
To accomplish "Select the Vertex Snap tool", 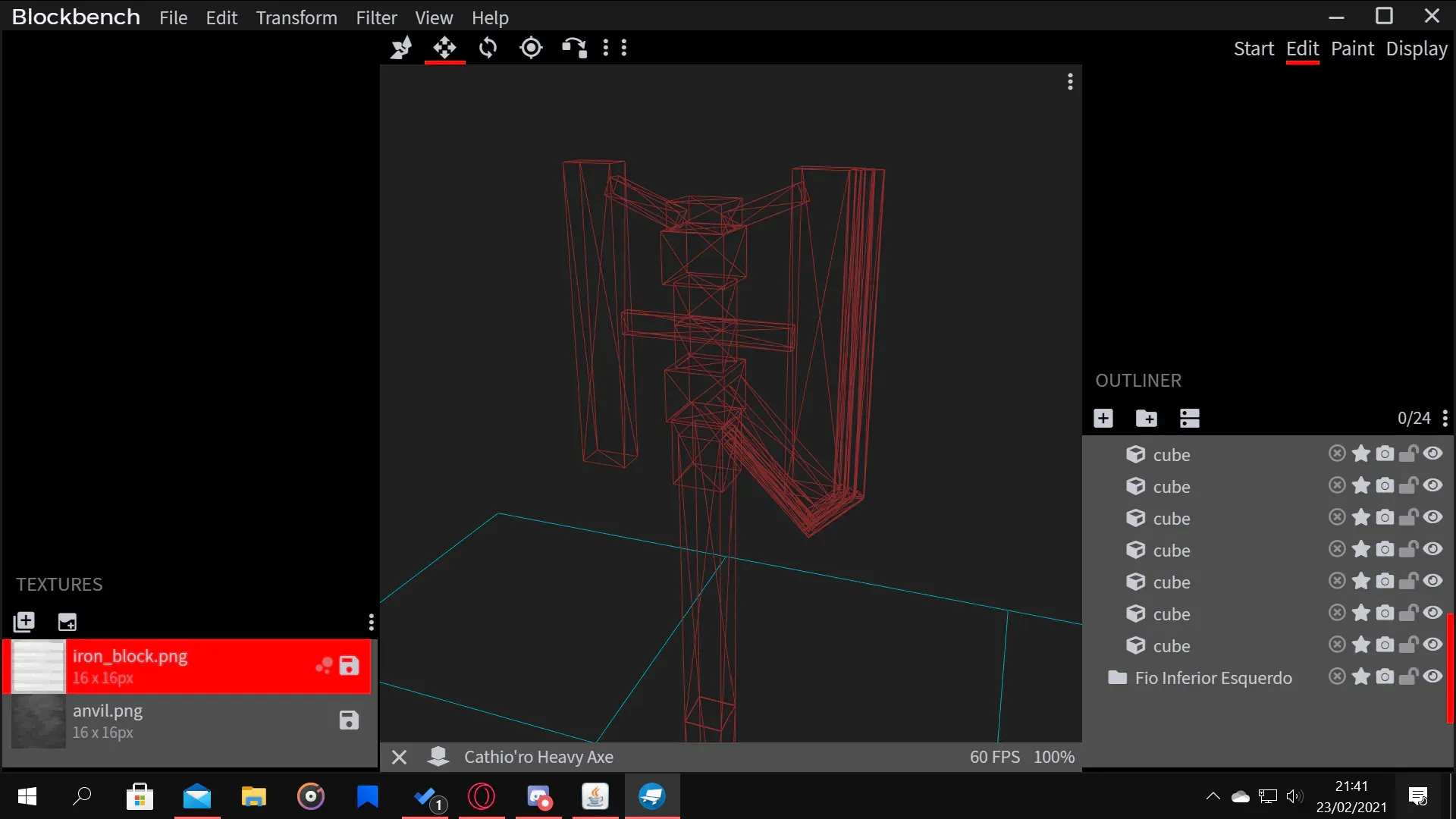I will (x=574, y=48).
